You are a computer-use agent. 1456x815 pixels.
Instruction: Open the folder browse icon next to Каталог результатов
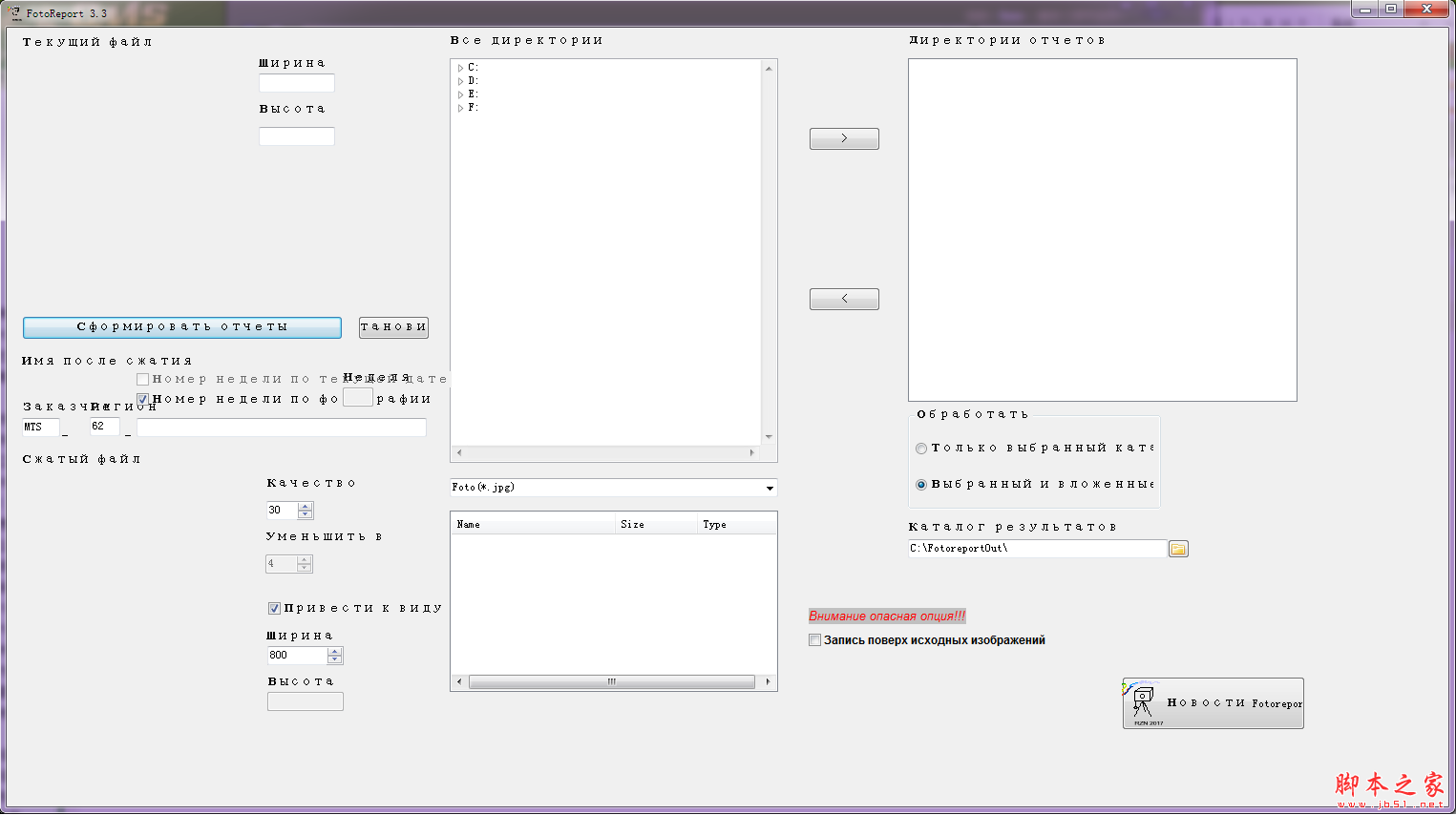tap(1178, 548)
